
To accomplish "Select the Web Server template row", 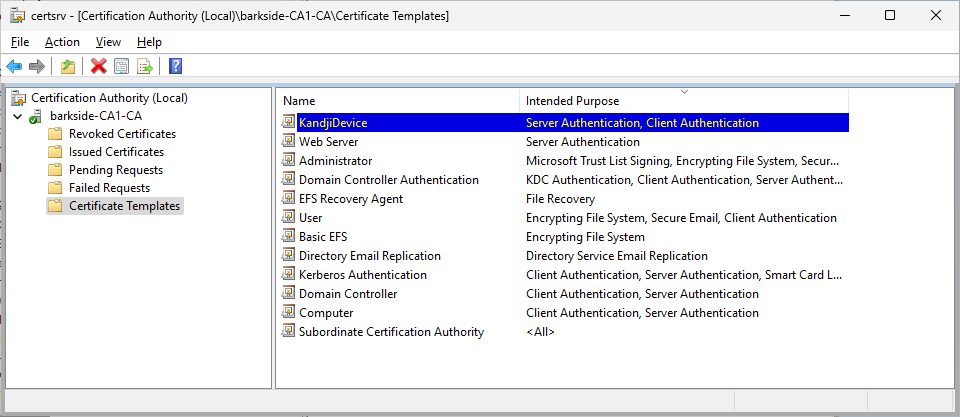I will click(x=329, y=142).
